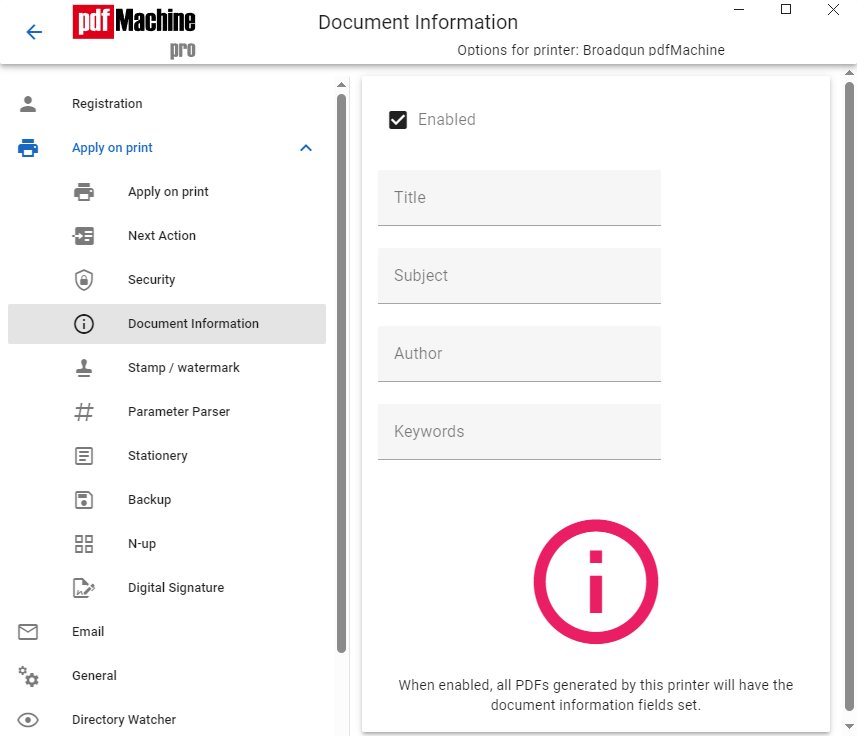Click the N-up grid icon
Image resolution: width=857 pixels, height=736 pixels.
click(x=84, y=544)
